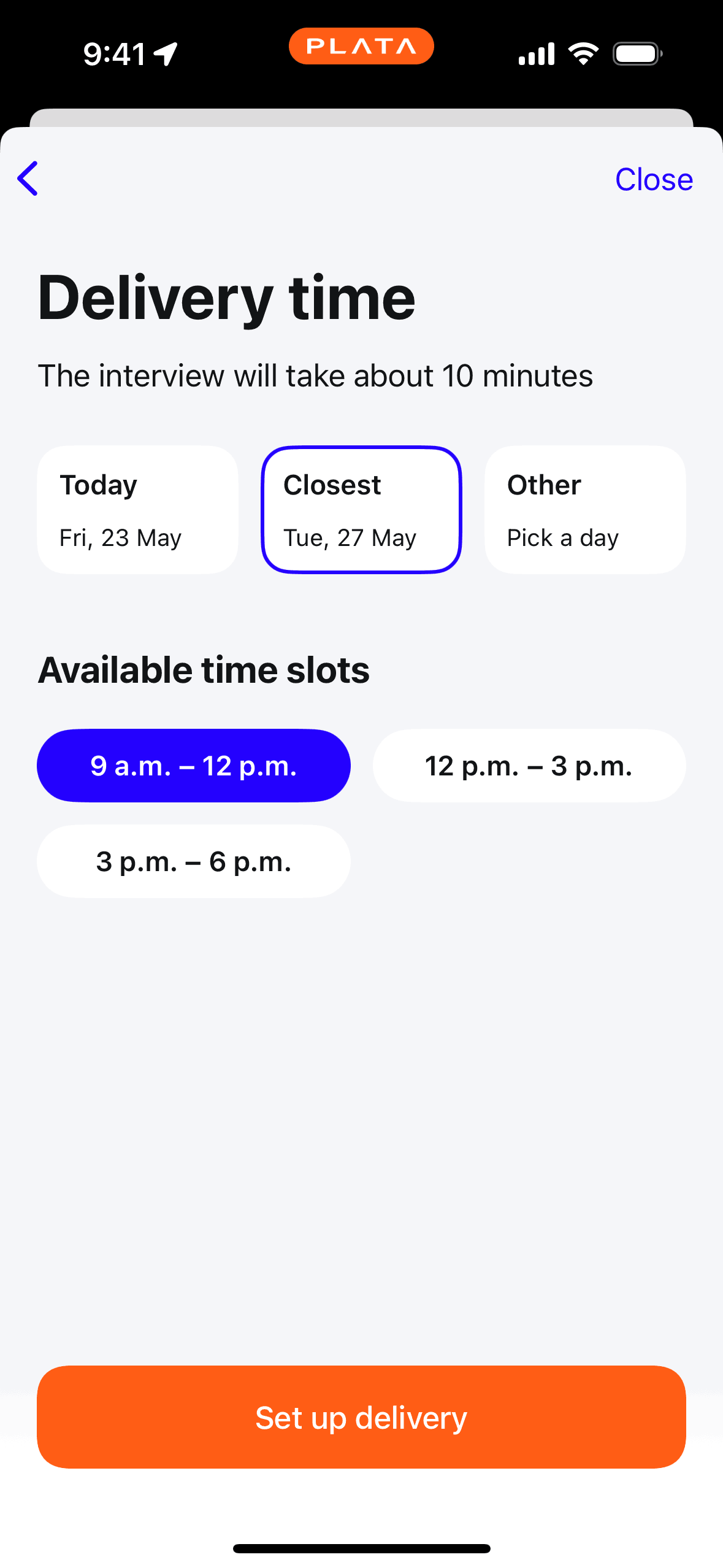This screenshot has width=723, height=1568.
Task: Tap the Available time slots section header
Action: click(203, 669)
